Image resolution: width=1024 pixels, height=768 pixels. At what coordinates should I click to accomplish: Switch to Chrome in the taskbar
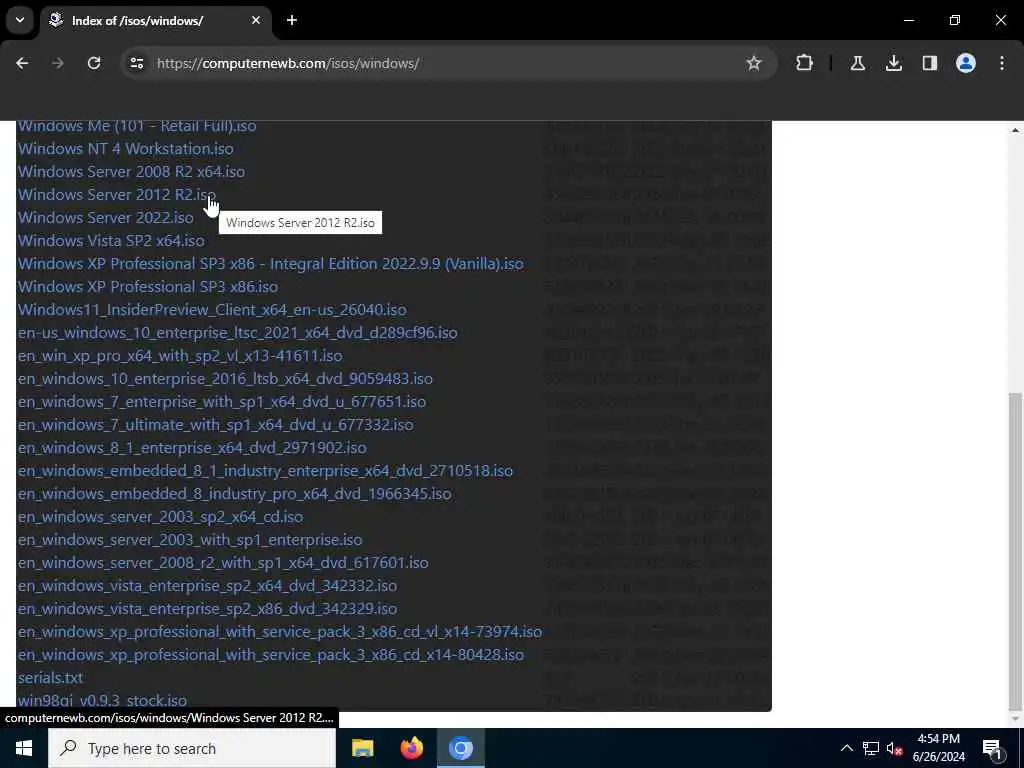460,748
